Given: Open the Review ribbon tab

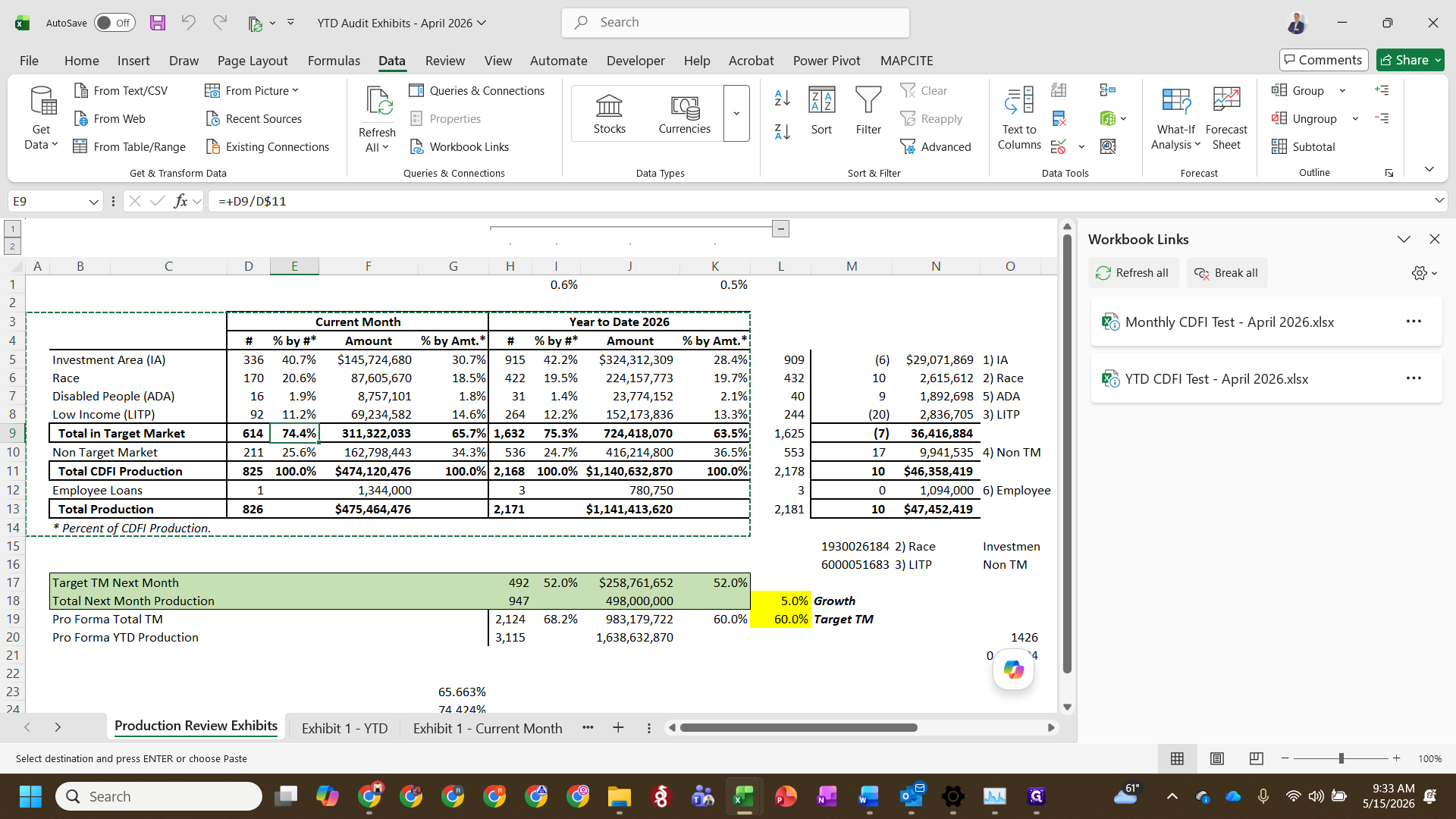Looking at the screenshot, I should click(445, 61).
